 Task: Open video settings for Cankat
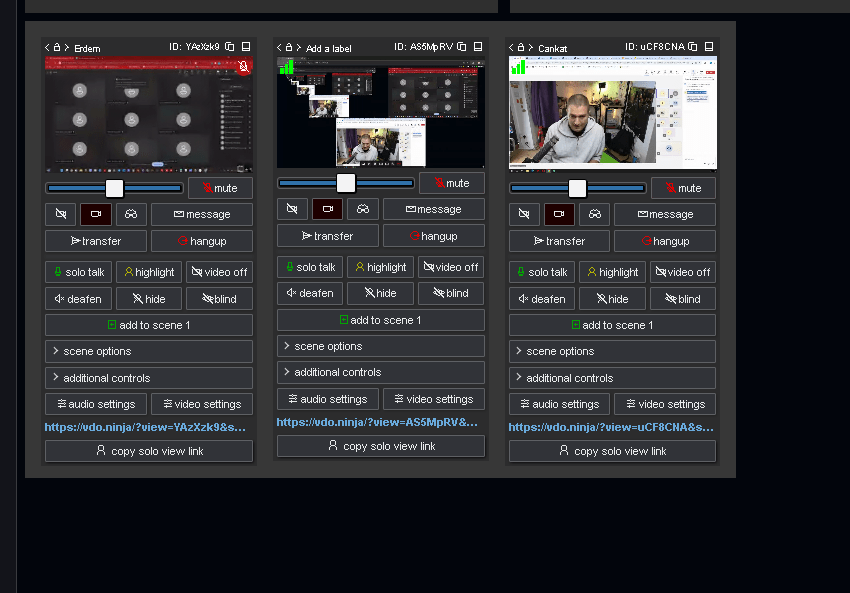tap(665, 404)
